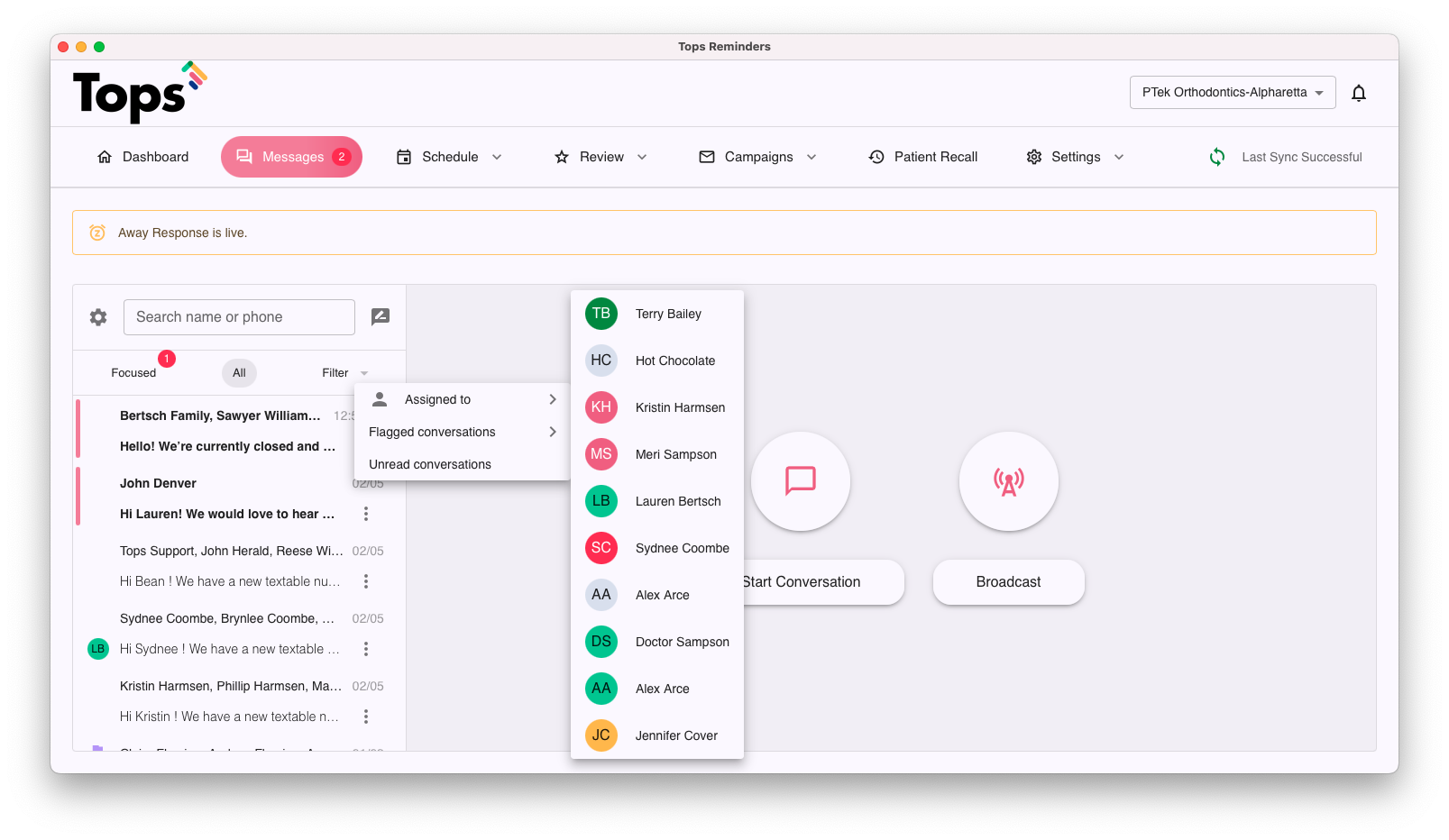1449x840 pixels.
Task: Open options menu for Kristin Harmsen conversation
Action: pos(366,717)
